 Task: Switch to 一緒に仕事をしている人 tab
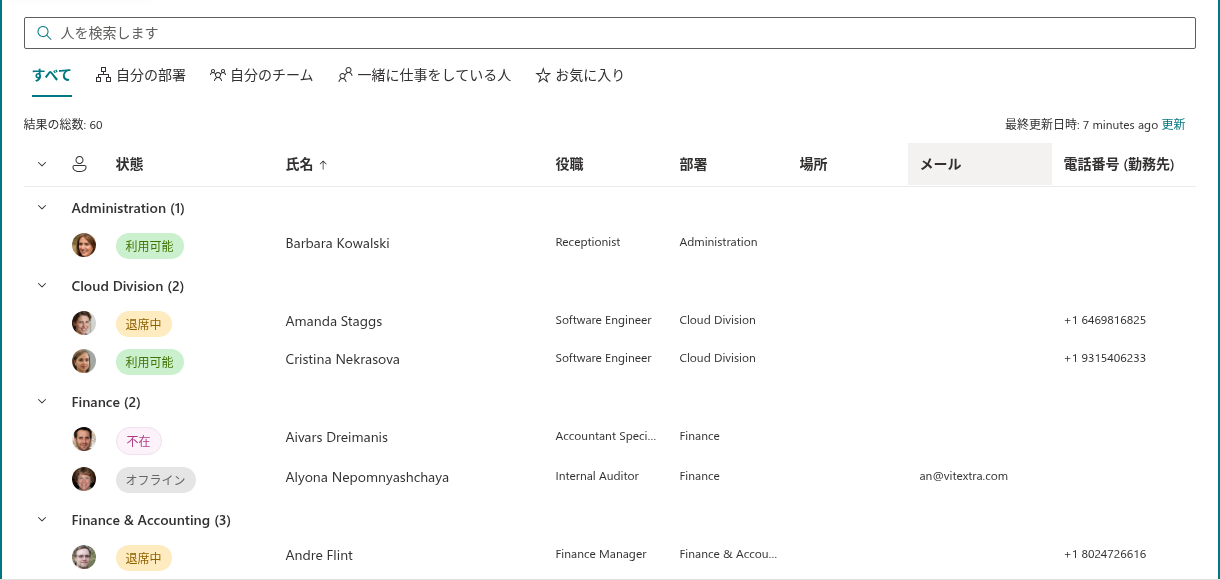pyautogui.click(x=425, y=75)
